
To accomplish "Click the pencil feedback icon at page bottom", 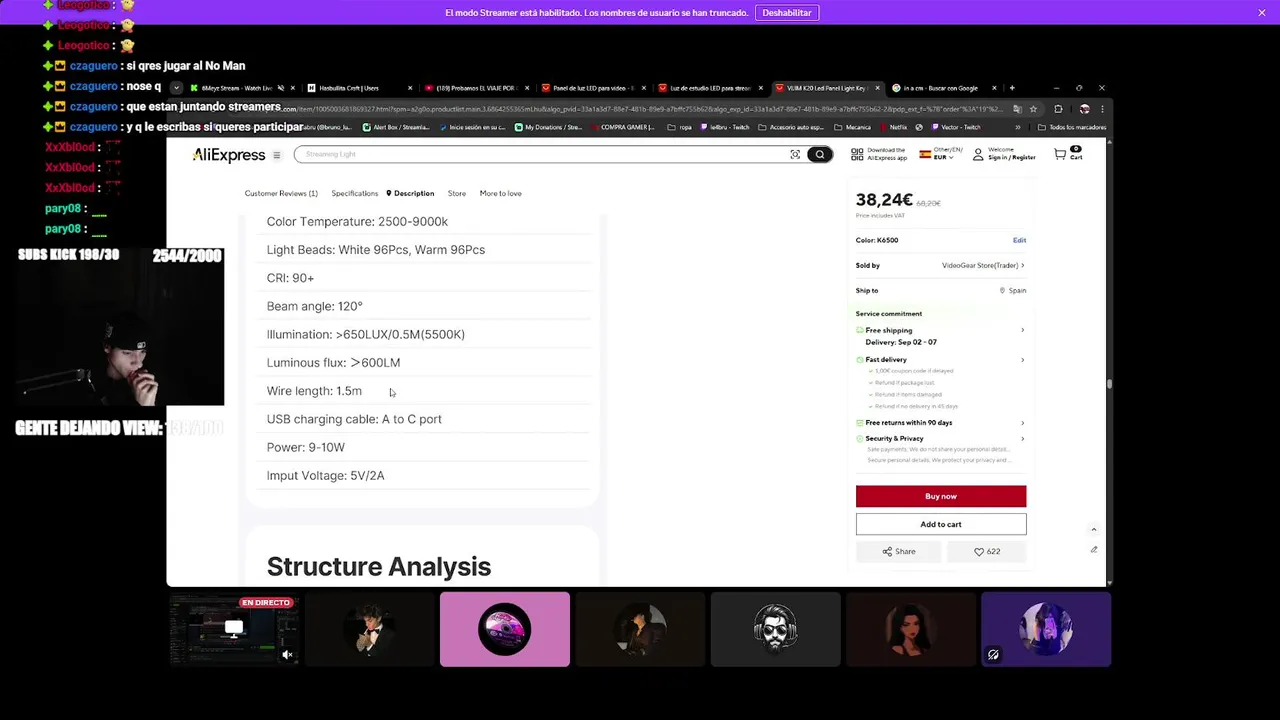I will coord(1093,550).
